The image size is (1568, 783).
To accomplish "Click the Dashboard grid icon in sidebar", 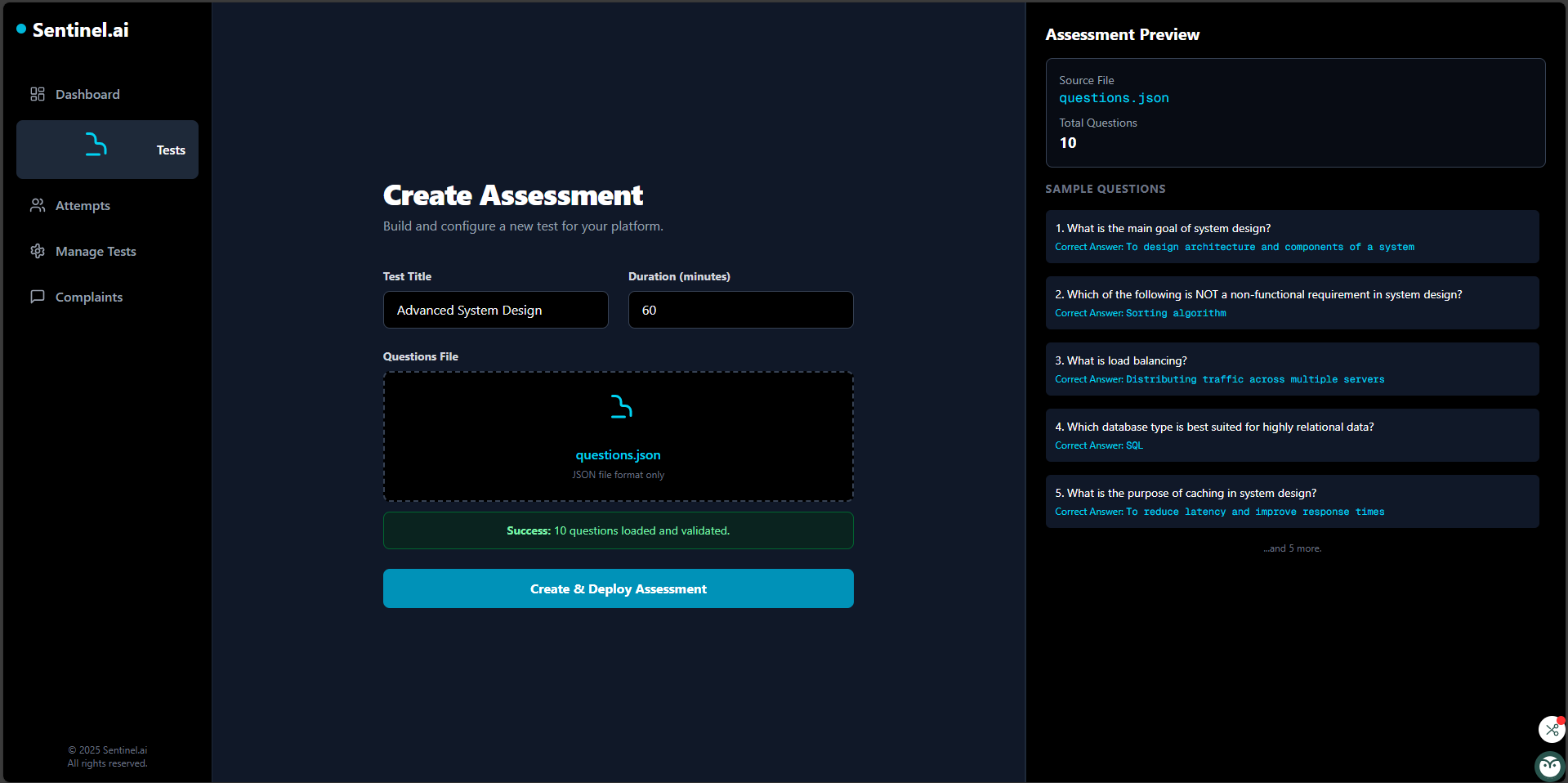I will (38, 94).
